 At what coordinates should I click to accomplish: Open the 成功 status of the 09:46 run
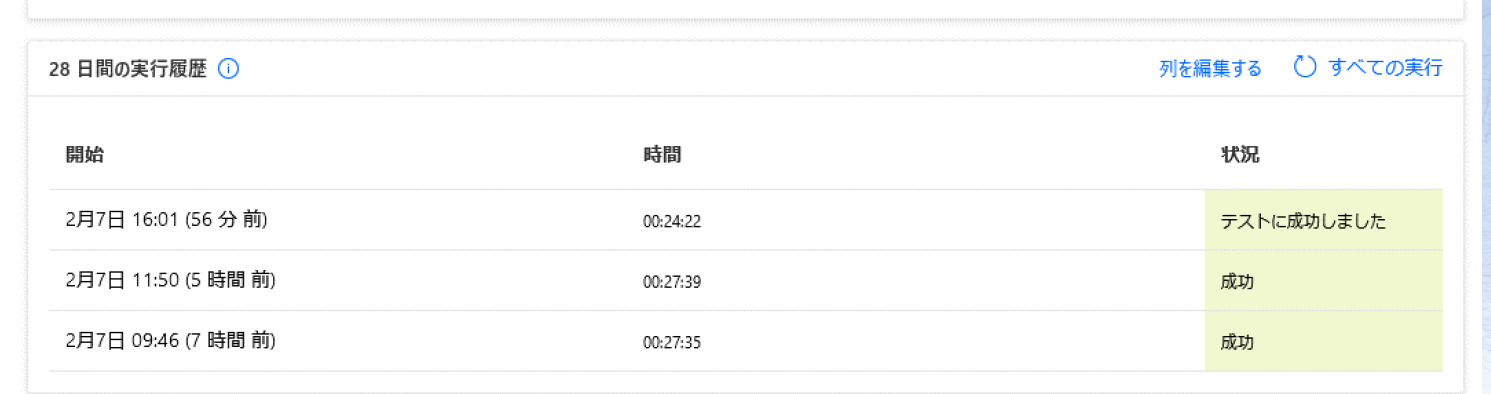[x=1324, y=341]
